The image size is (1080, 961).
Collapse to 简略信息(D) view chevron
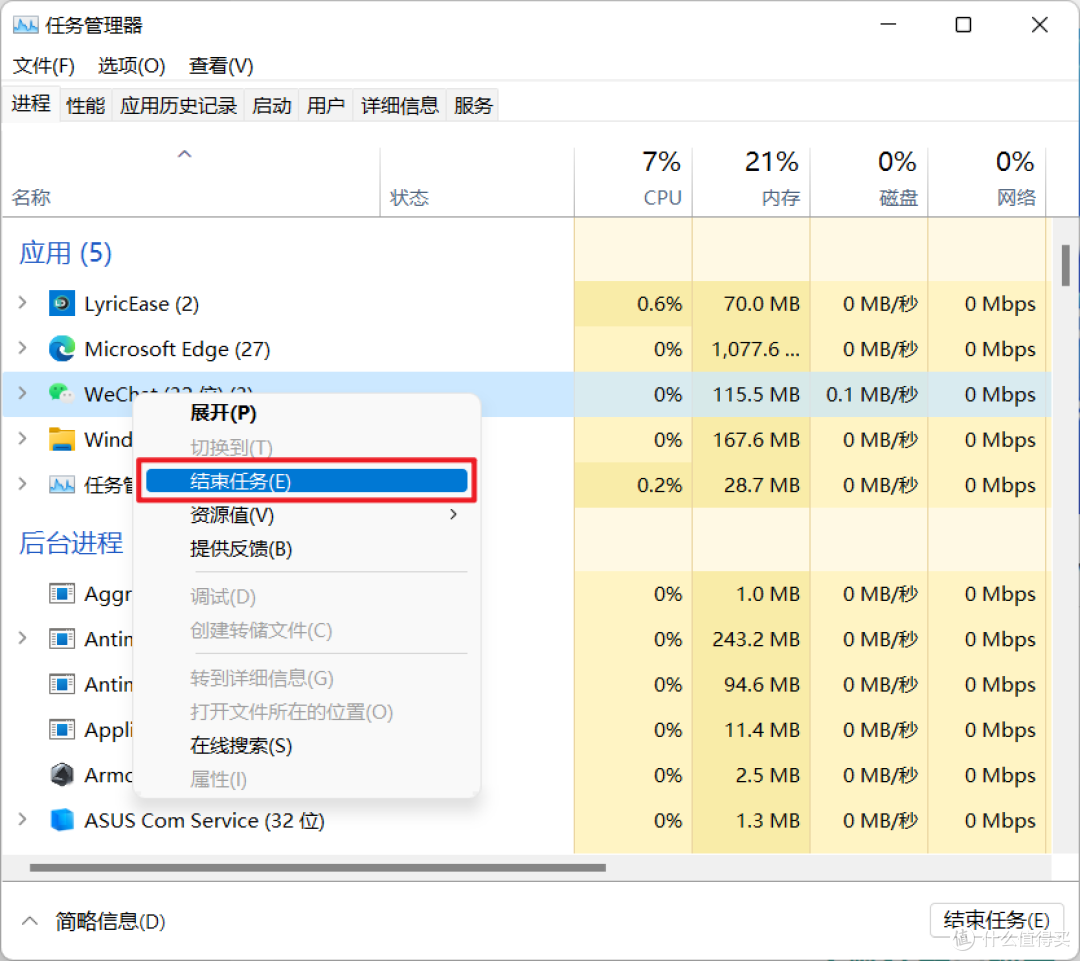[x=30, y=921]
